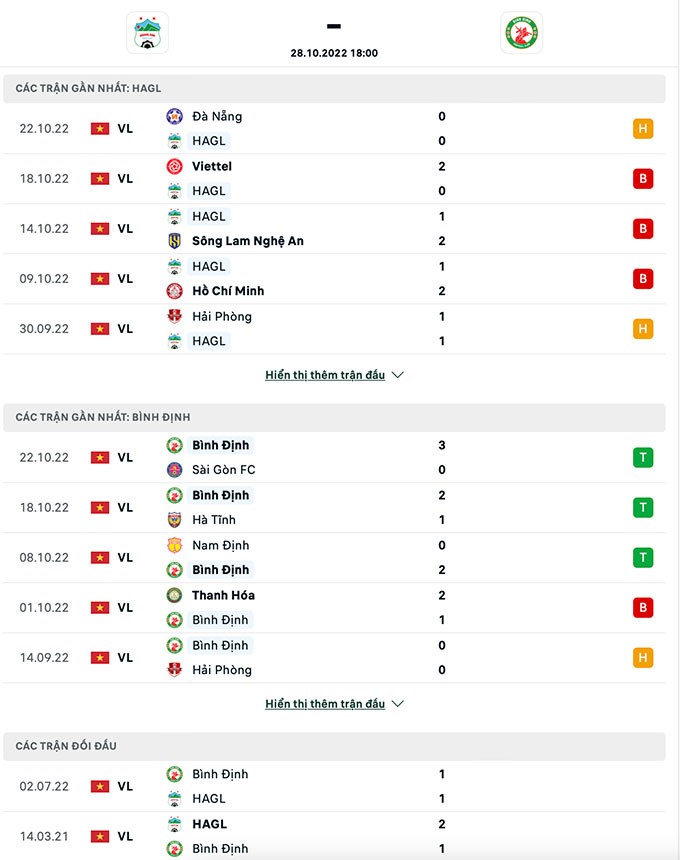
Task: Expand more Bình Định matches chevron
Action: (398, 704)
